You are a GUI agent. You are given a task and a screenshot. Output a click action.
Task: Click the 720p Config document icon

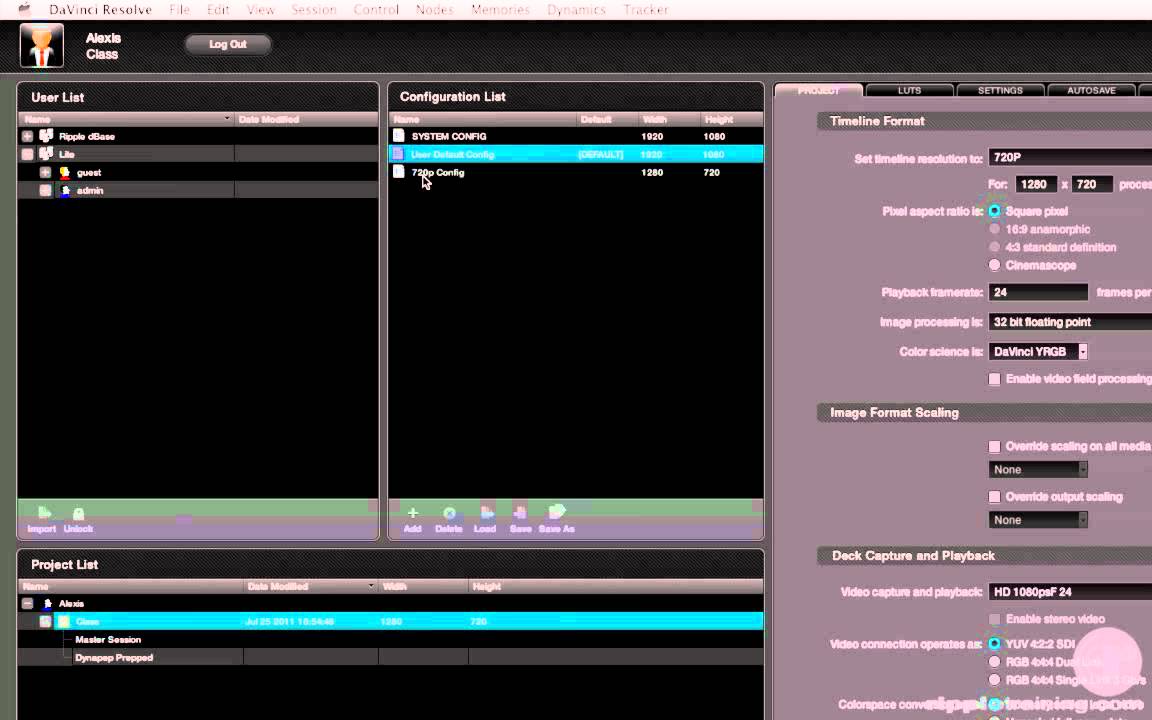pos(398,172)
